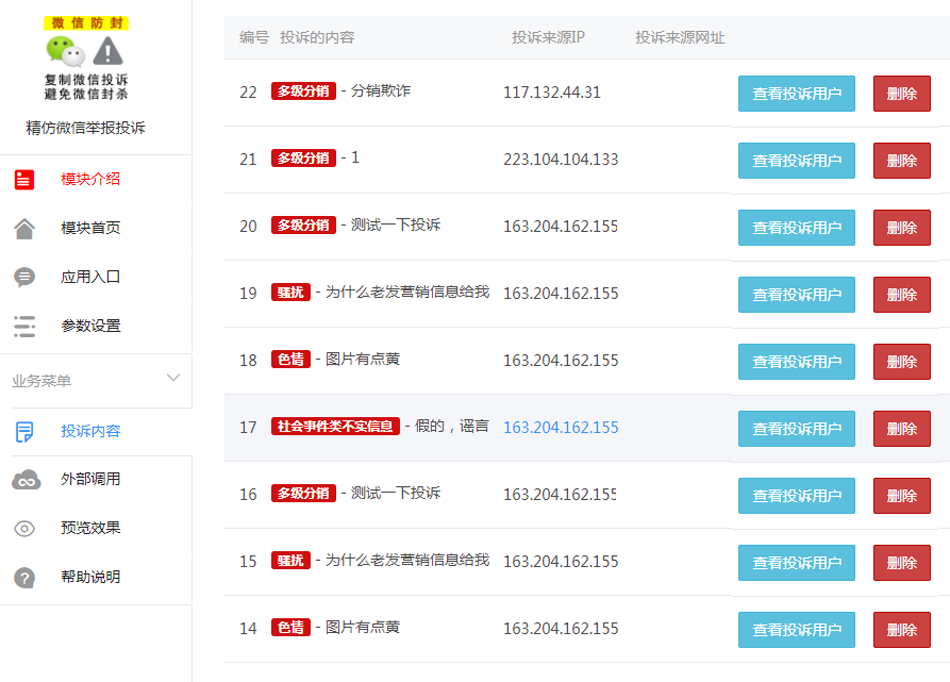Click the speech-bubble icon for 应用入口

click(23, 277)
